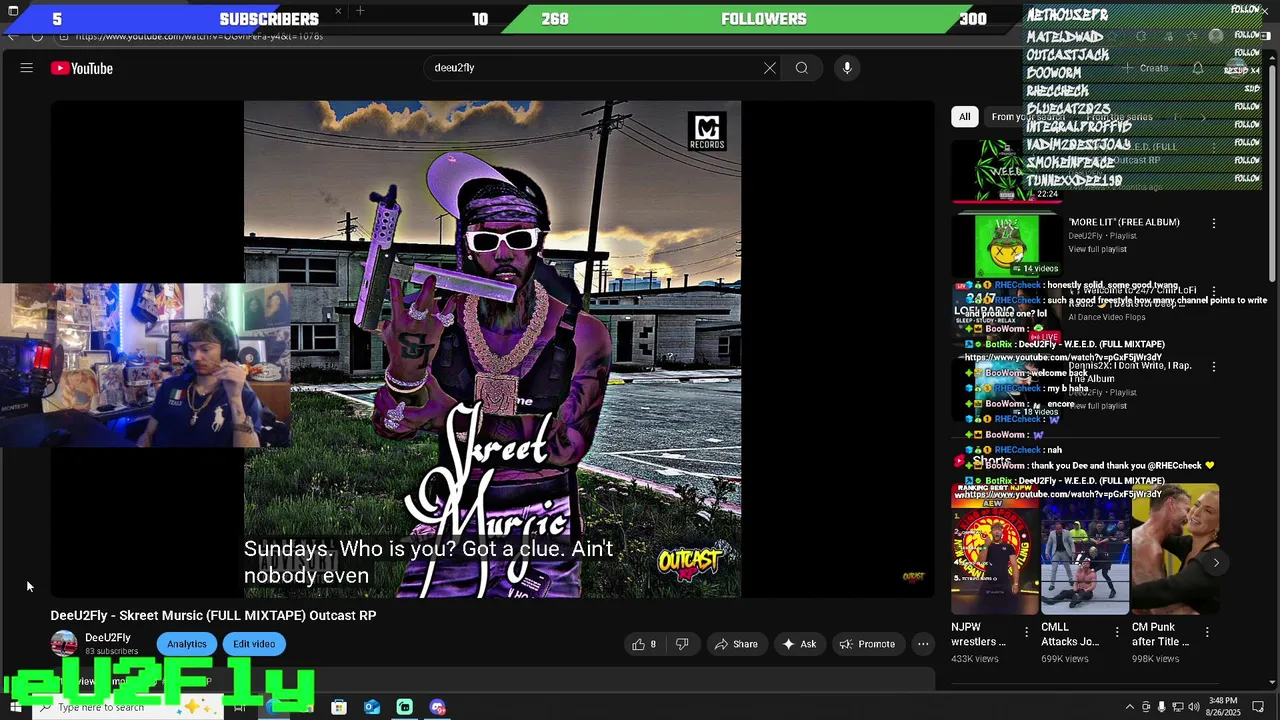Open video Analytics
Viewport: 1280px width, 720px height.
click(x=187, y=644)
